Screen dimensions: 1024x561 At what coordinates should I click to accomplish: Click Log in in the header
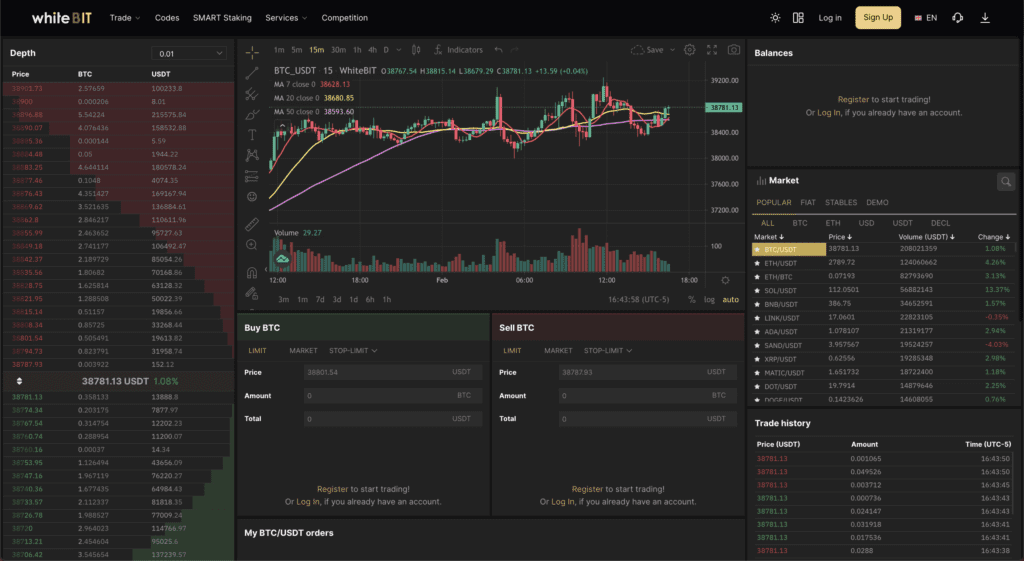[830, 18]
